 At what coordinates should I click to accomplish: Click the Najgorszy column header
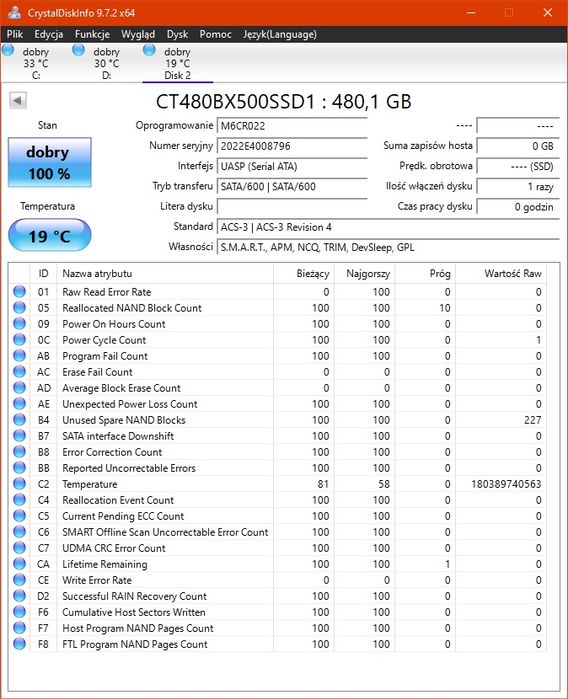(x=364, y=273)
